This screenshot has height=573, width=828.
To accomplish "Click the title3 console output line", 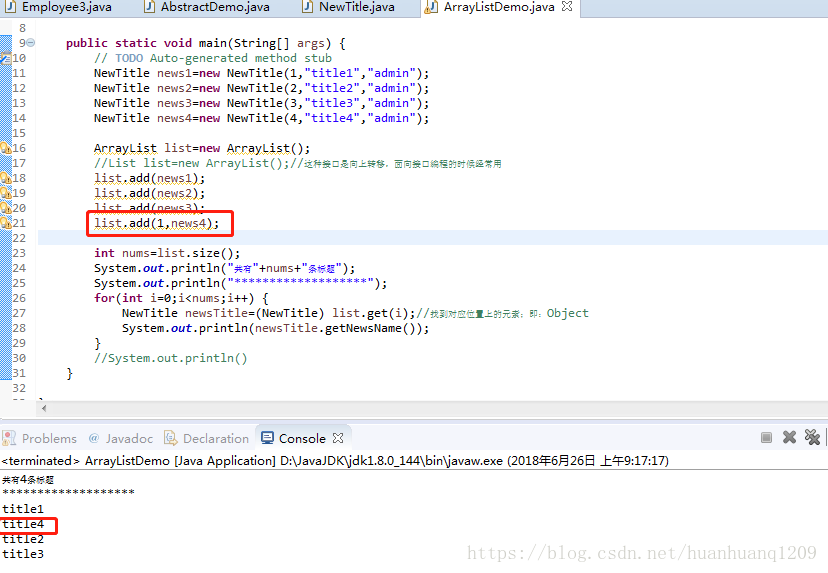I will pos(23,554).
